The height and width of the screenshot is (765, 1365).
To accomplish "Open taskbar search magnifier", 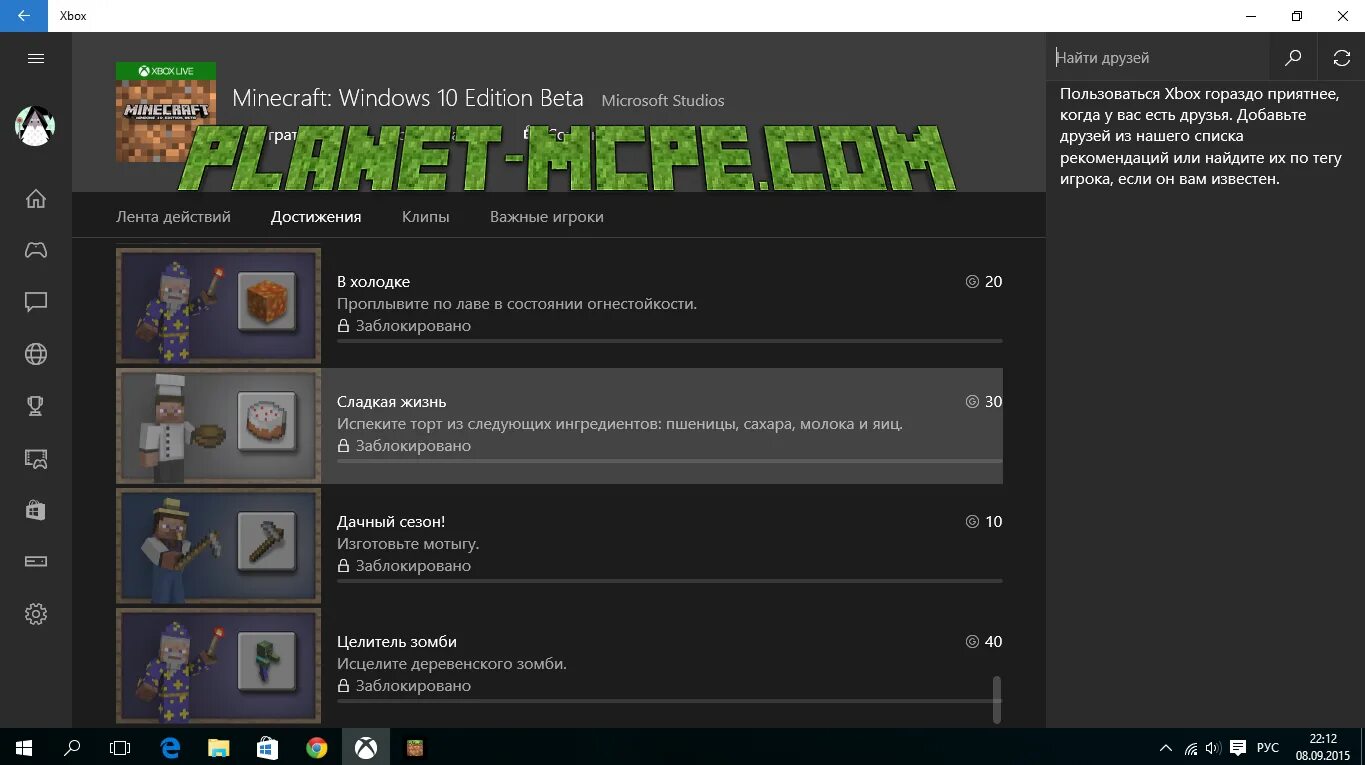I will tap(72, 747).
